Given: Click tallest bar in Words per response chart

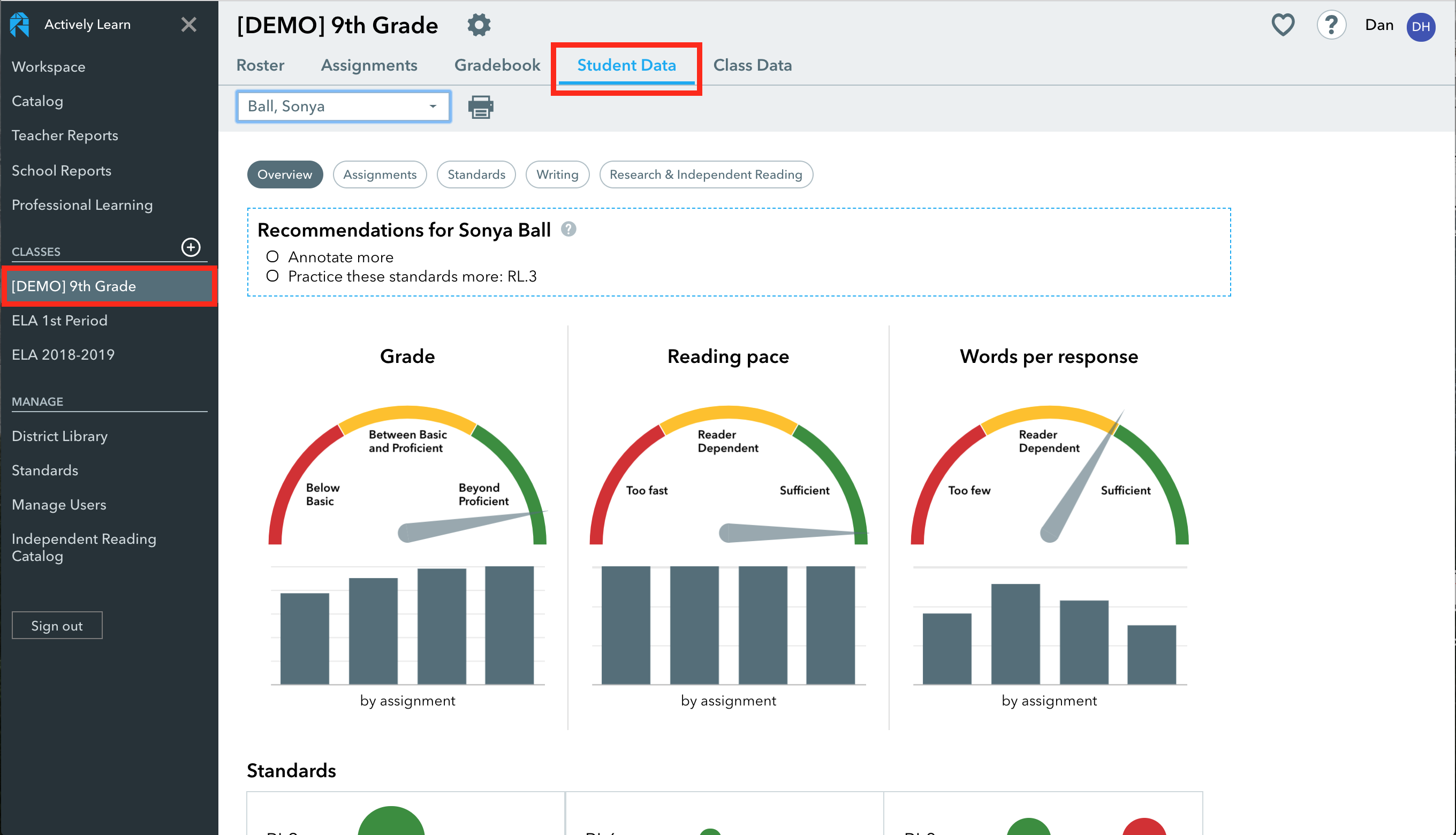Looking at the screenshot, I should [x=1015, y=634].
